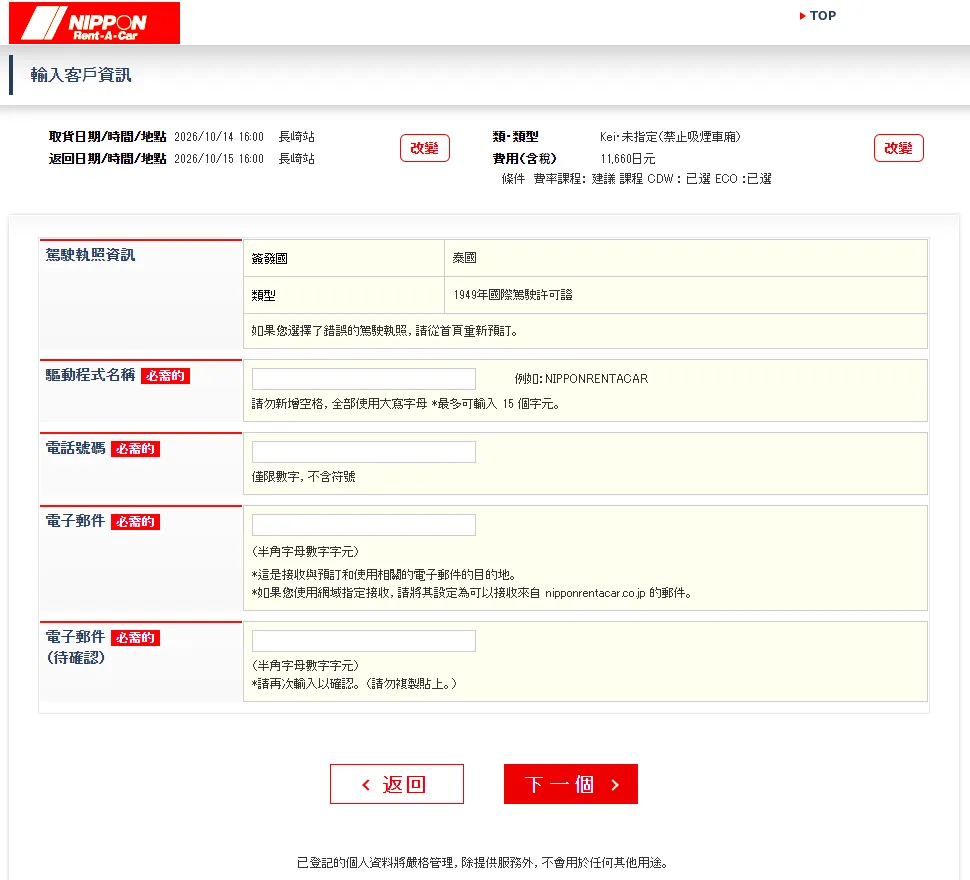Click 改變 button beside pickup date details
Screen dimensions: 970x880
coord(424,148)
